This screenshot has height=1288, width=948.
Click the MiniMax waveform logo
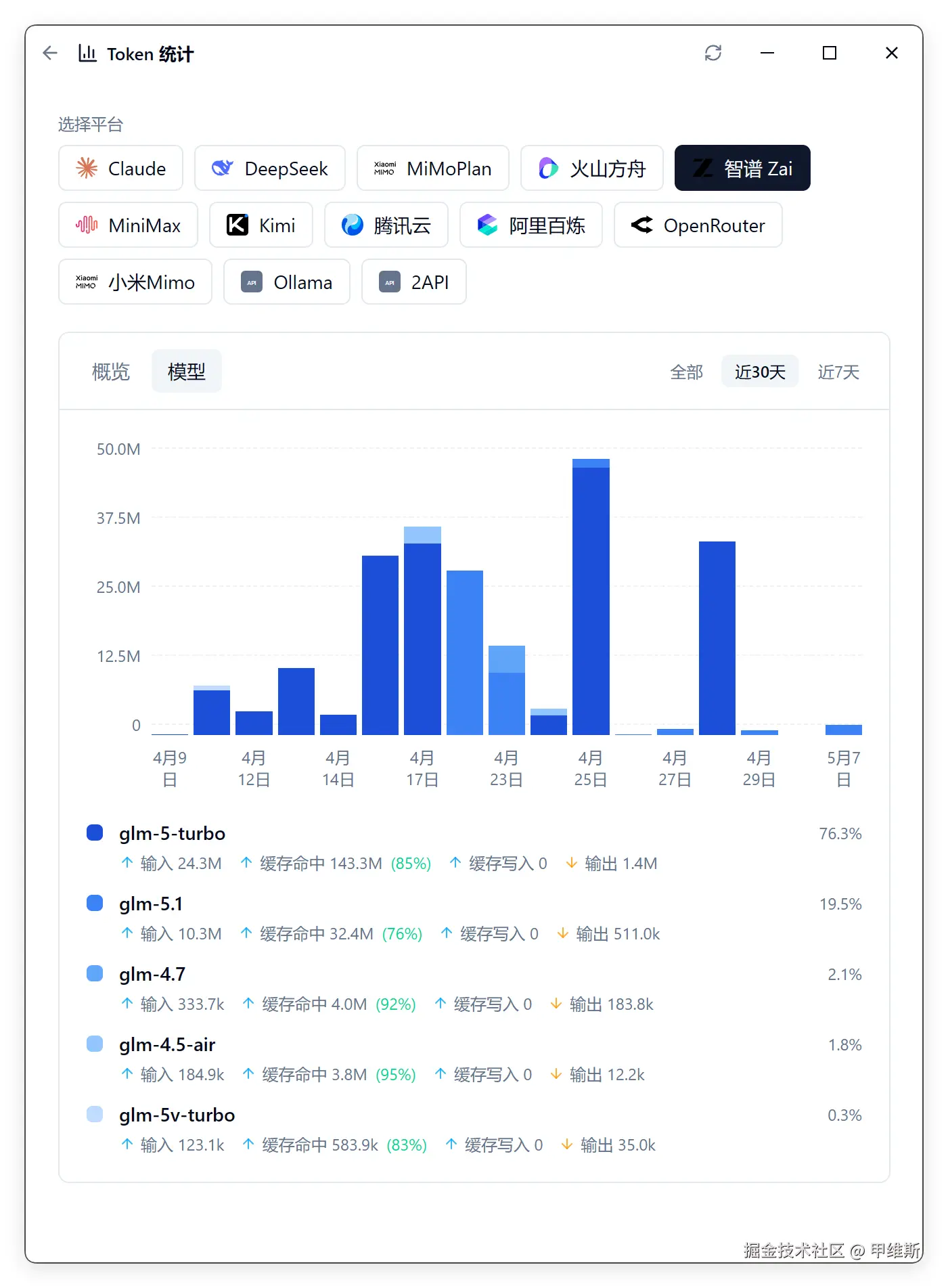click(x=87, y=225)
